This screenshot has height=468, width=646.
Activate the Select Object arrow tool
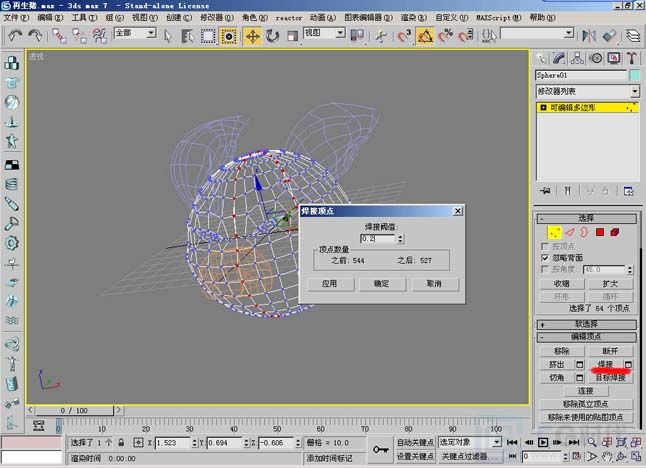pyautogui.click(x=167, y=36)
